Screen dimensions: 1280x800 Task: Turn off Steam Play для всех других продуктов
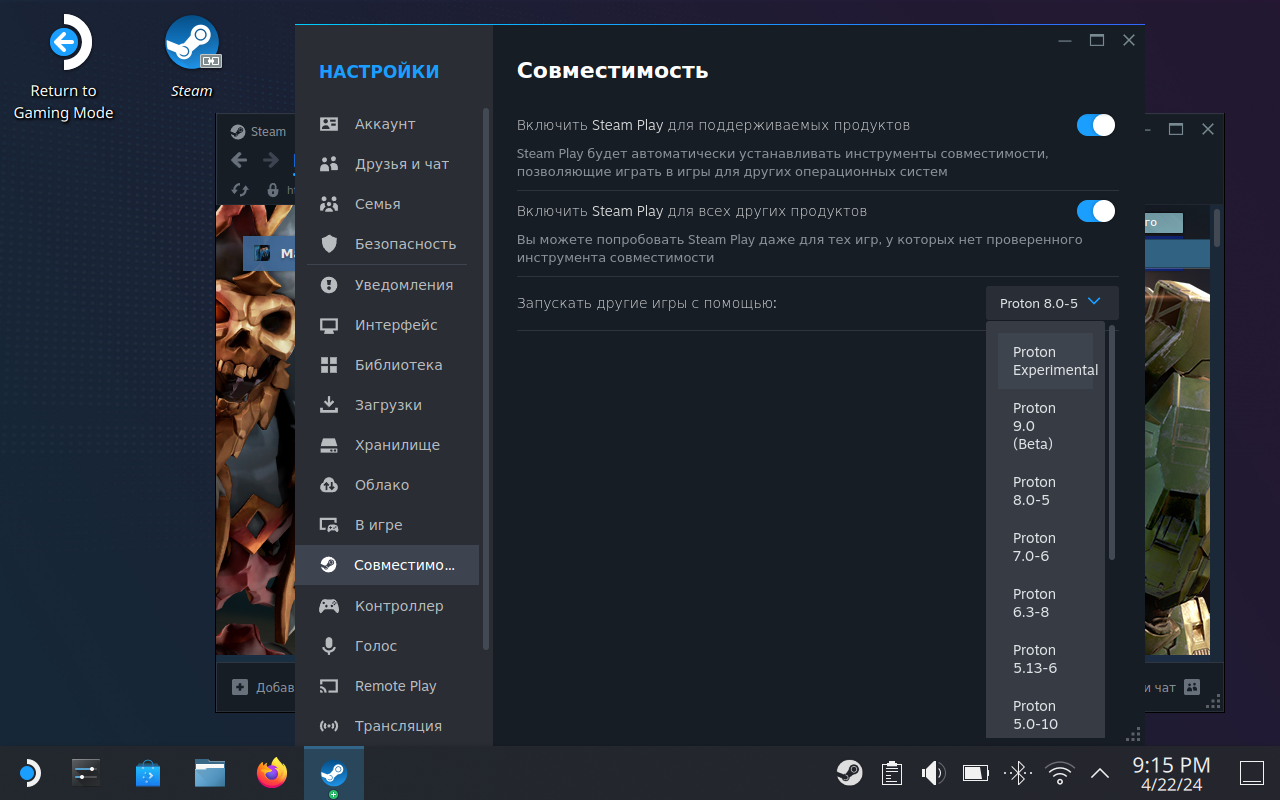1096,211
